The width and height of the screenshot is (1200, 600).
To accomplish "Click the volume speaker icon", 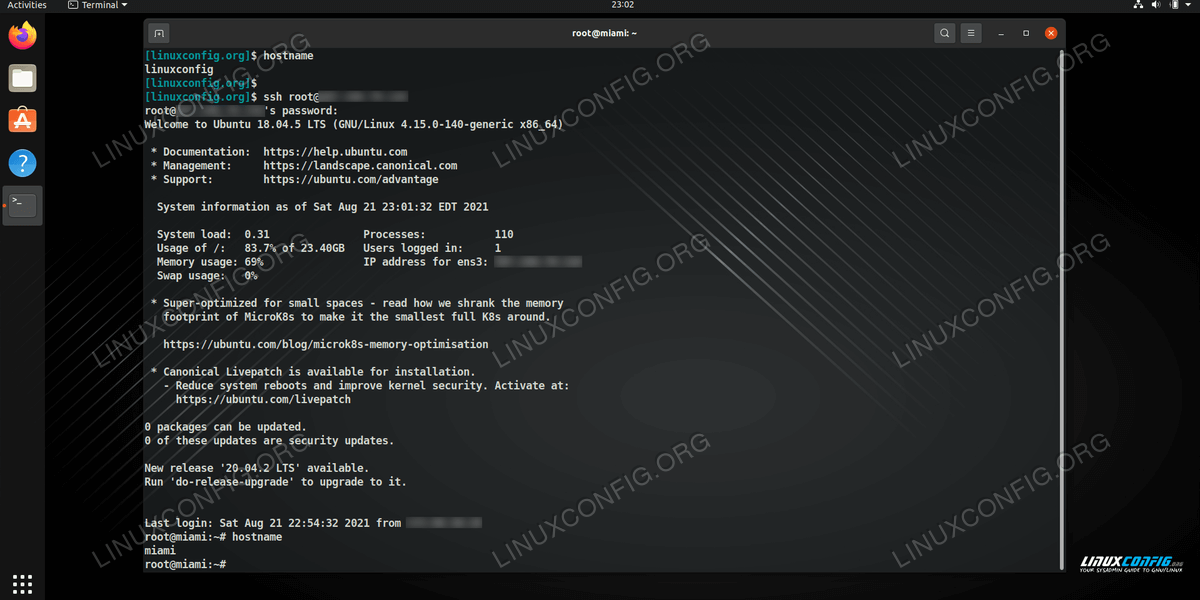I will [1156, 5].
